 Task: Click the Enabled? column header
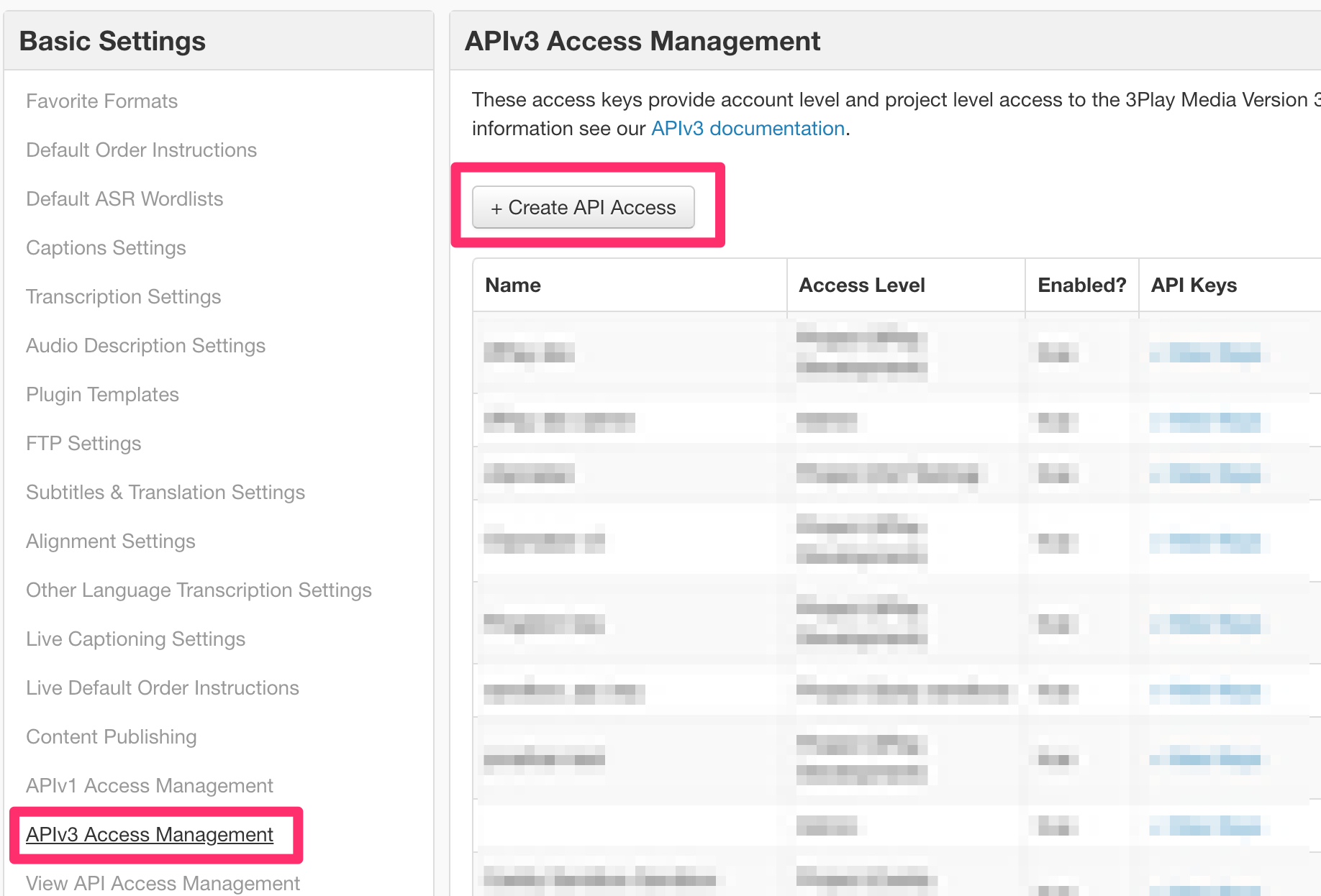[x=1081, y=285]
